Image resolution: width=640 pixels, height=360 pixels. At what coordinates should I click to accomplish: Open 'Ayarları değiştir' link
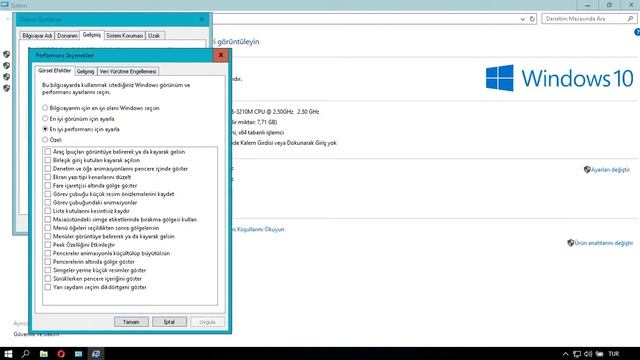point(610,169)
